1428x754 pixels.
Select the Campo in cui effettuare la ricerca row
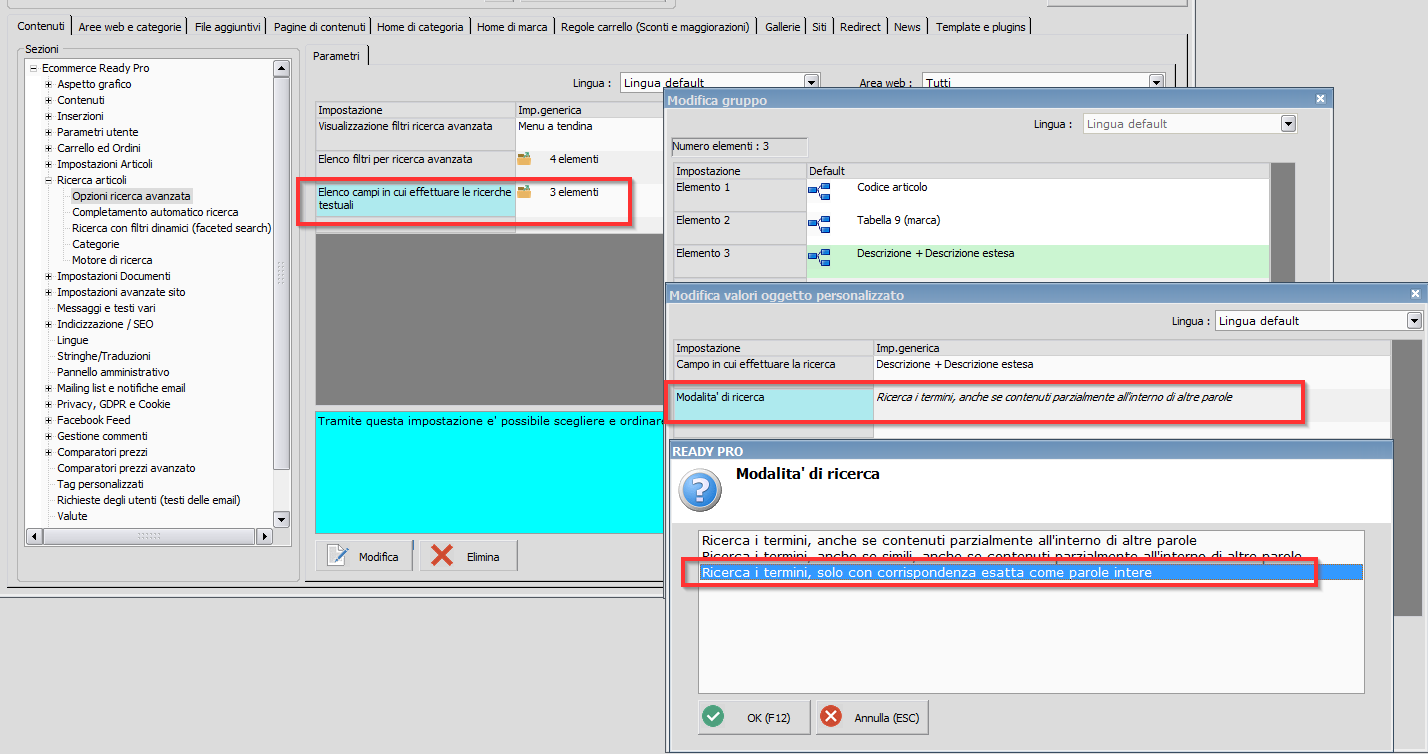pyautogui.click(x=773, y=372)
